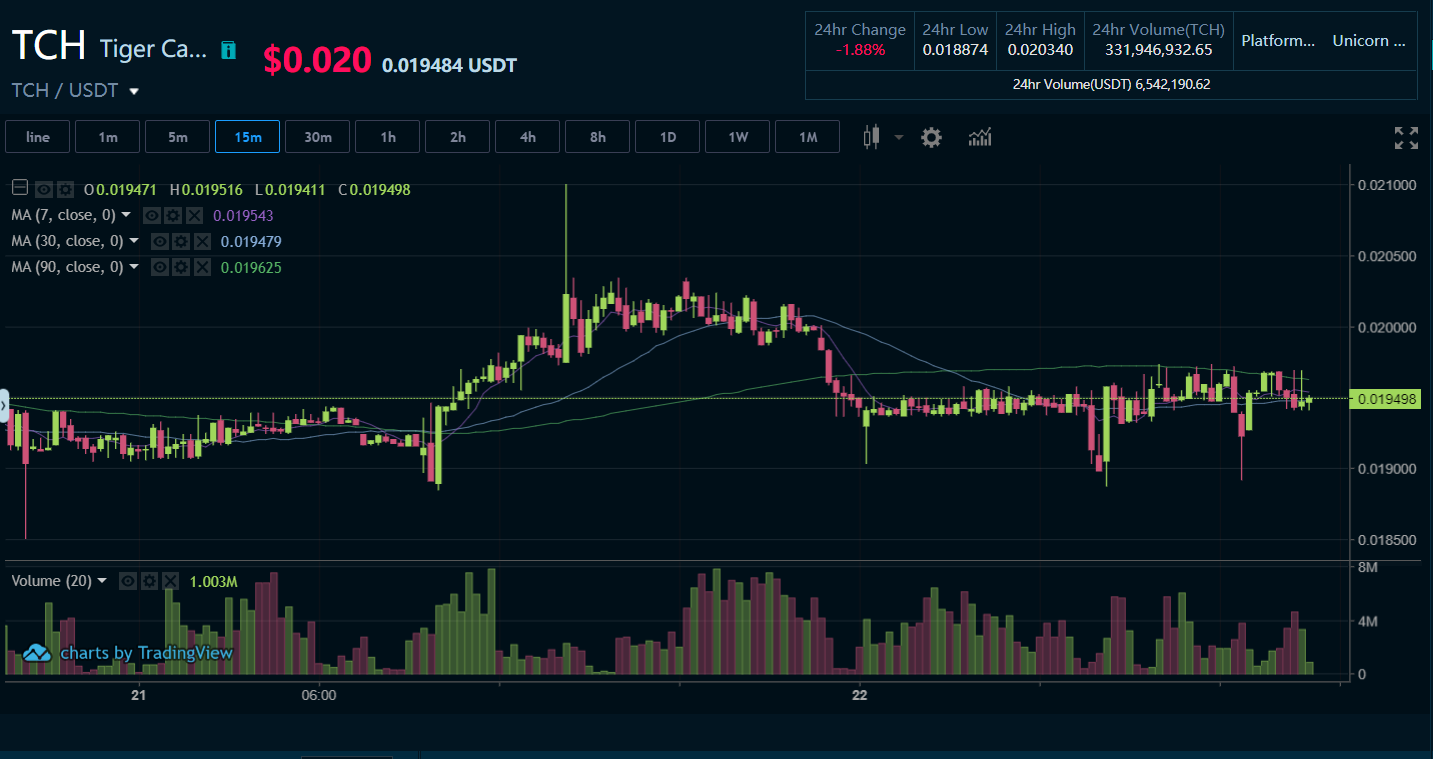The image size is (1433, 759).
Task: Hide Volume (20) indicator bars
Action: tap(128, 581)
